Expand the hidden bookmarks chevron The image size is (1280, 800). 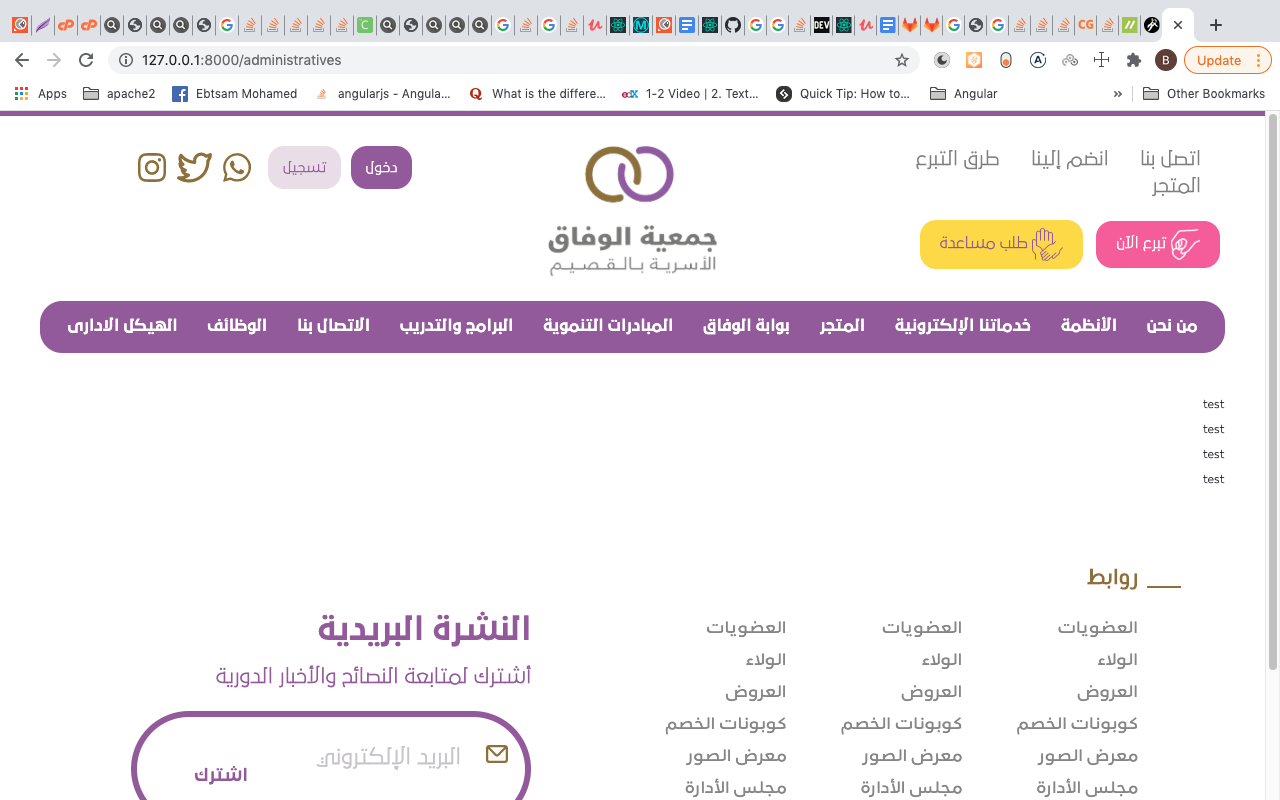(1117, 94)
